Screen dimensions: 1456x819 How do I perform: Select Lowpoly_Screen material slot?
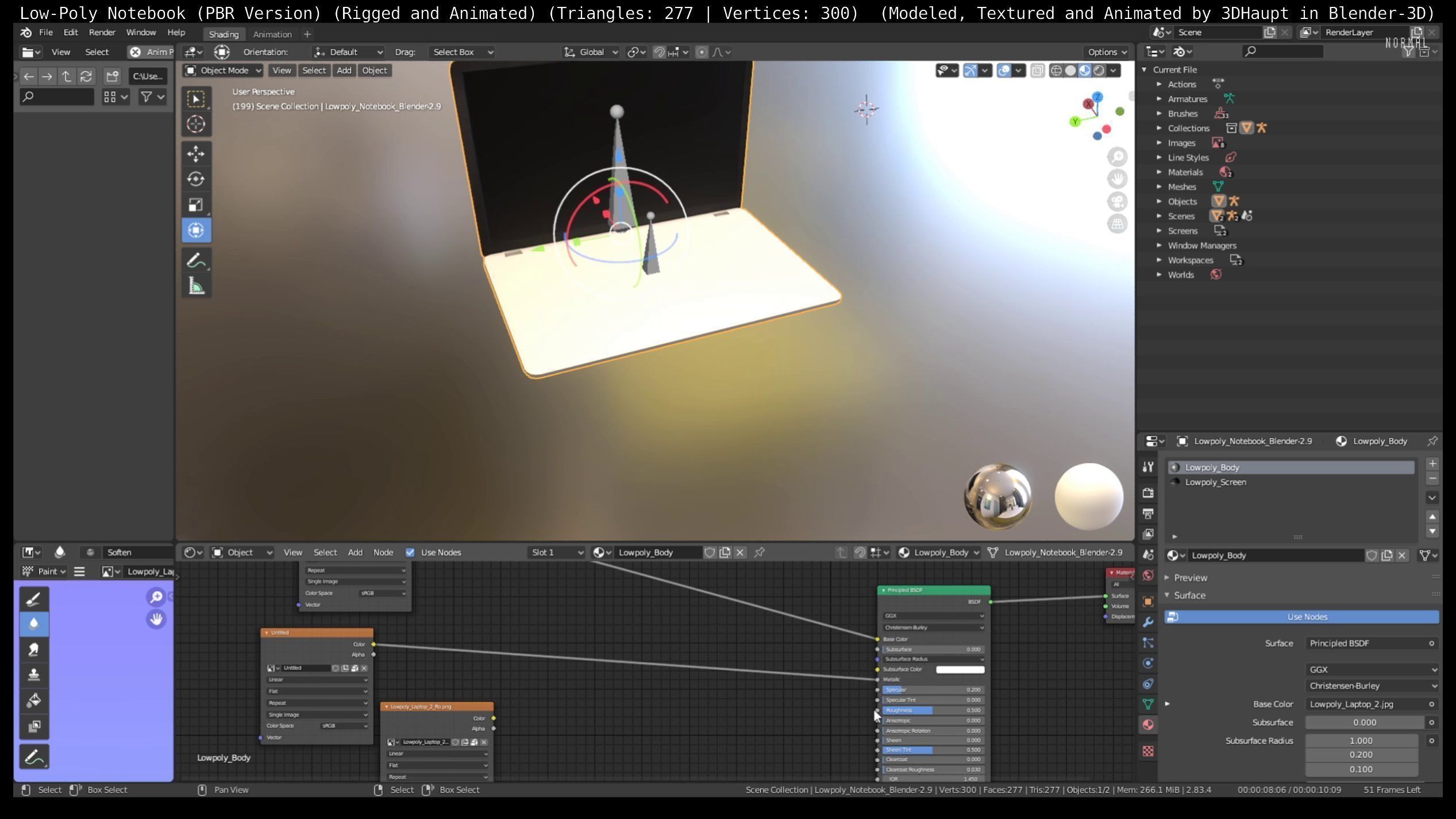[1215, 483]
